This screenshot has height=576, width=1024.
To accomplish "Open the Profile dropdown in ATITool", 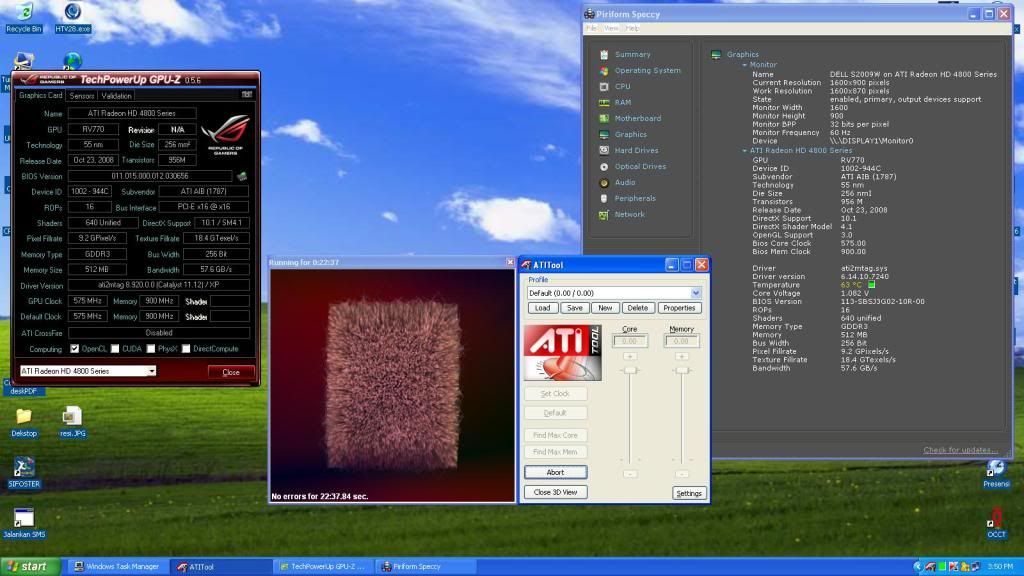I will point(696,293).
